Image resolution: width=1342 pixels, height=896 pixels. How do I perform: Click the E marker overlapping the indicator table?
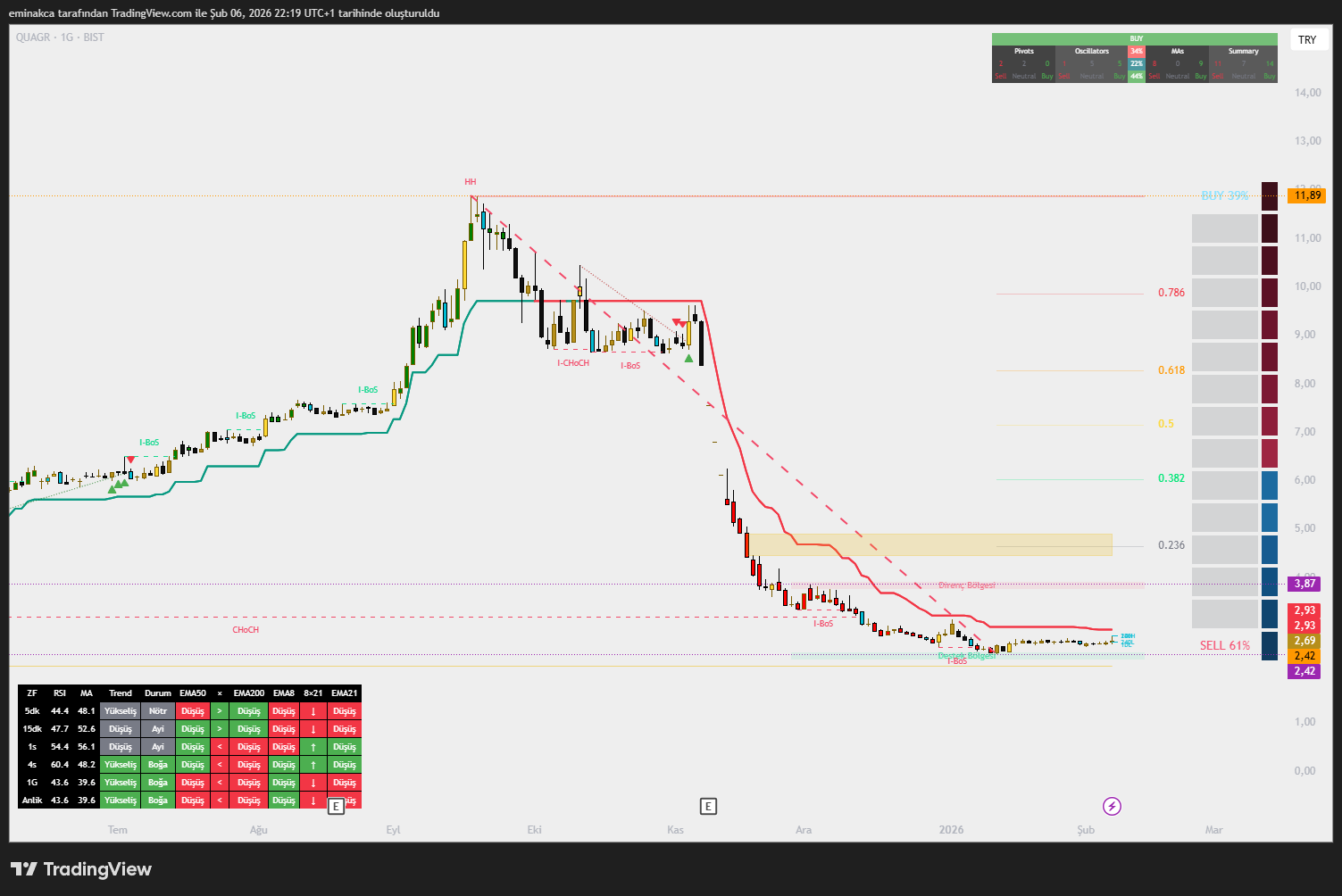click(336, 806)
